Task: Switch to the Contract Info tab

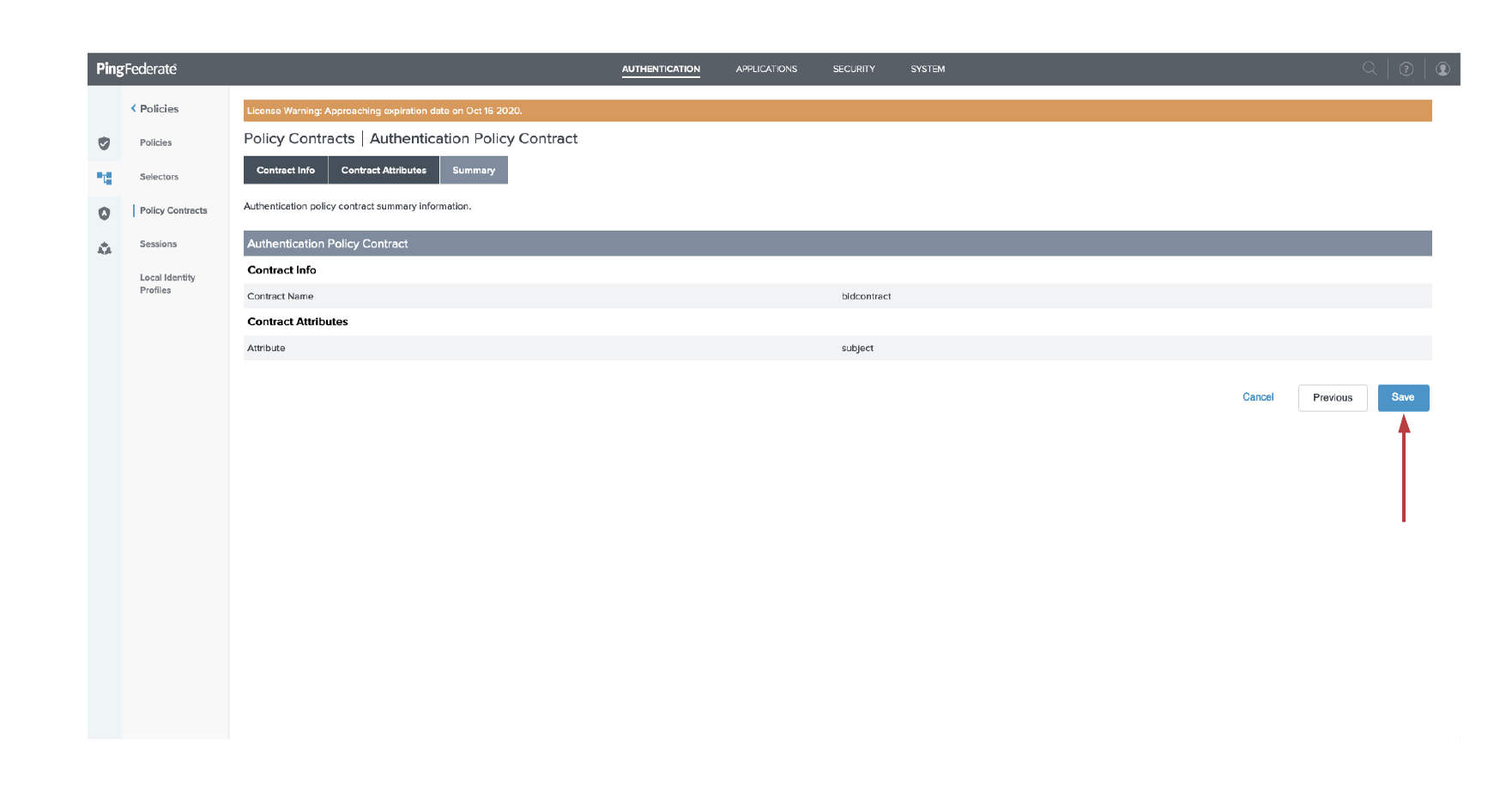Action: tap(286, 170)
